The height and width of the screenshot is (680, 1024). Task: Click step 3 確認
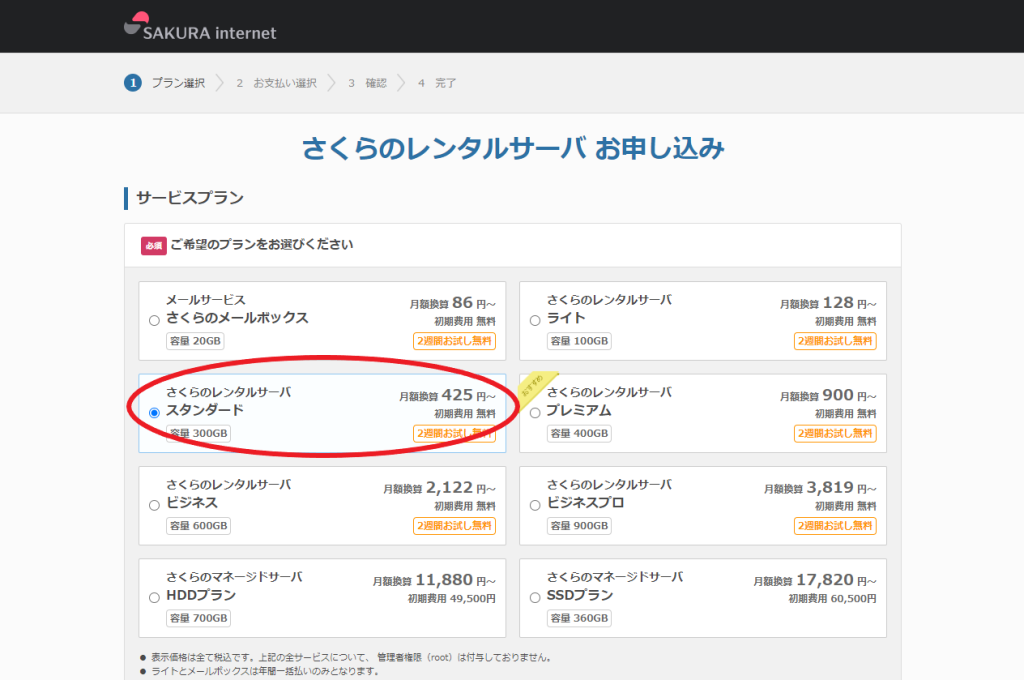(367, 83)
